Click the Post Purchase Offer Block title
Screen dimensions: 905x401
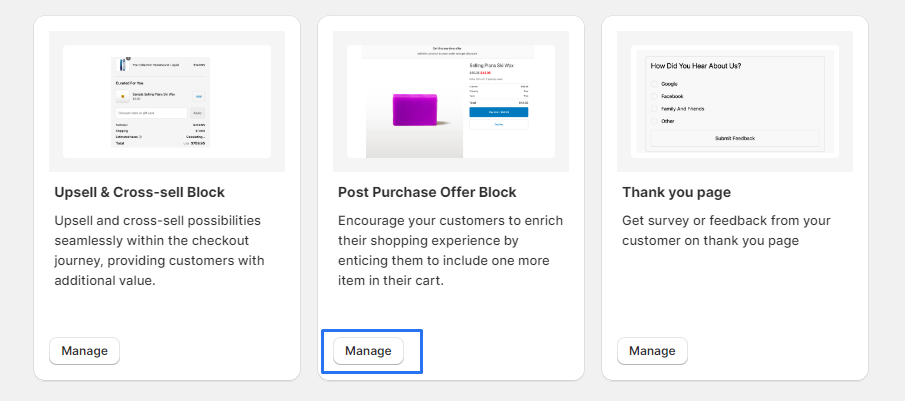click(427, 192)
